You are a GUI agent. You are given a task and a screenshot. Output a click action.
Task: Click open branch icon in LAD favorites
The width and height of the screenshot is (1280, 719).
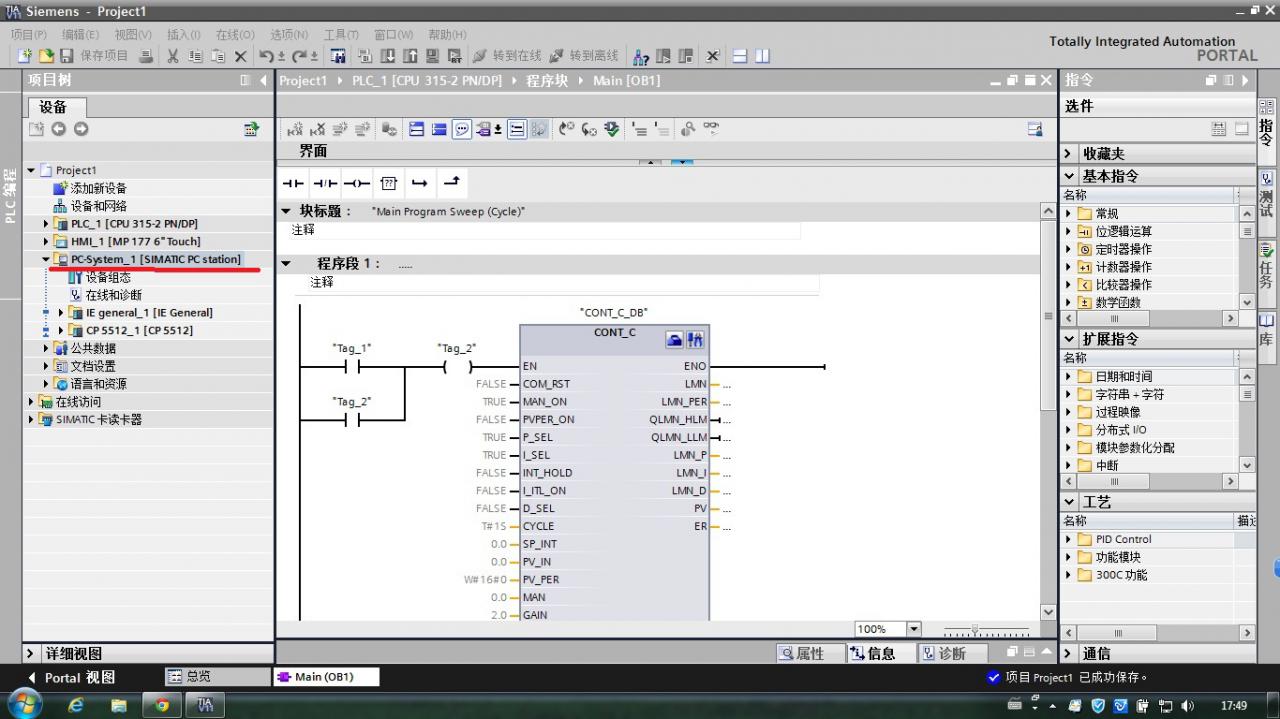click(420, 183)
